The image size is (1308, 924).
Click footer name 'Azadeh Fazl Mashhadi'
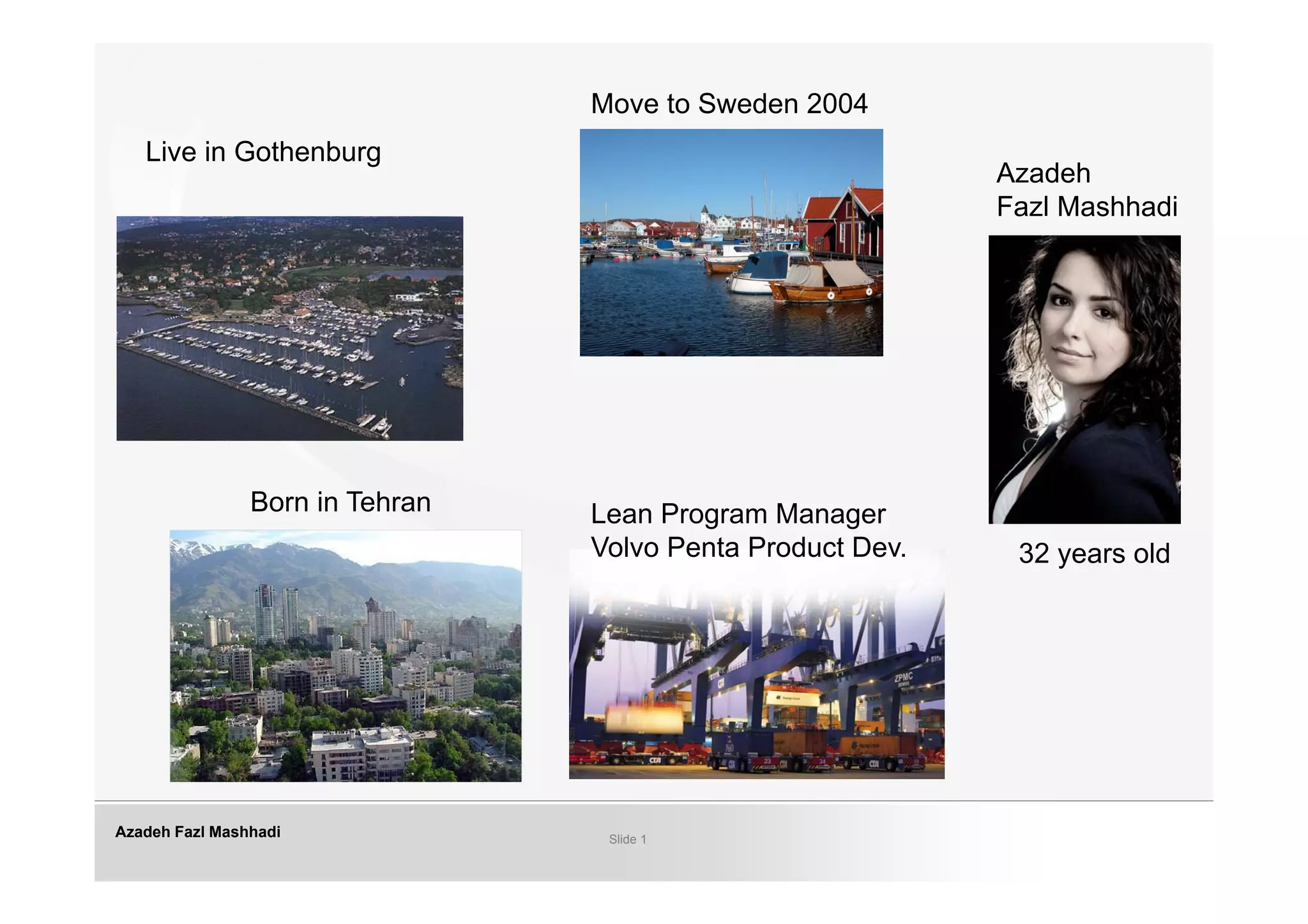click(197, 832)
